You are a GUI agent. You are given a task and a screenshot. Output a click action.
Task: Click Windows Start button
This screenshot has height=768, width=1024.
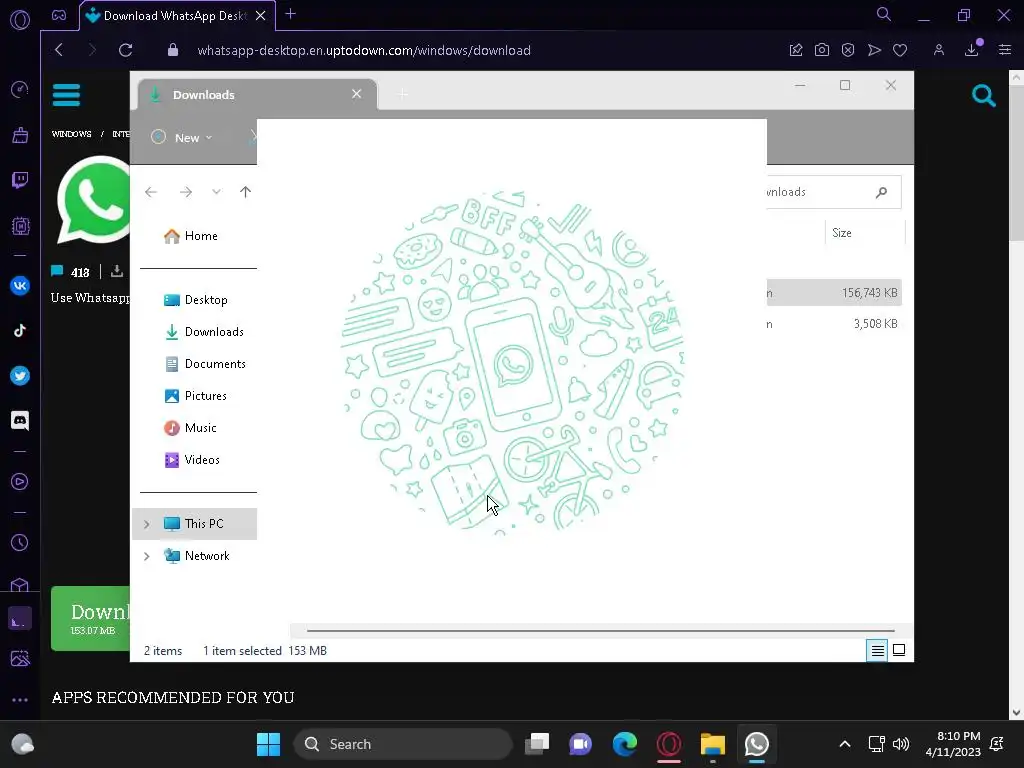tap(268, 744)
